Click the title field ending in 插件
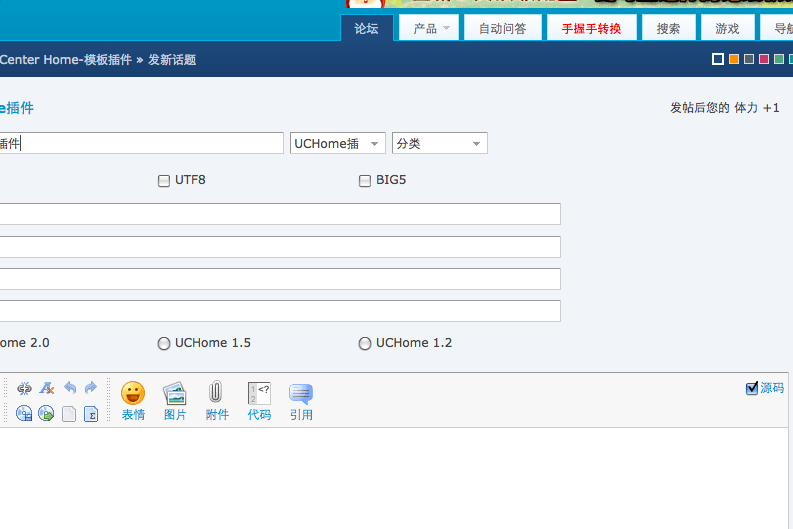Viewport: 793px width, 529px height. 142,143
